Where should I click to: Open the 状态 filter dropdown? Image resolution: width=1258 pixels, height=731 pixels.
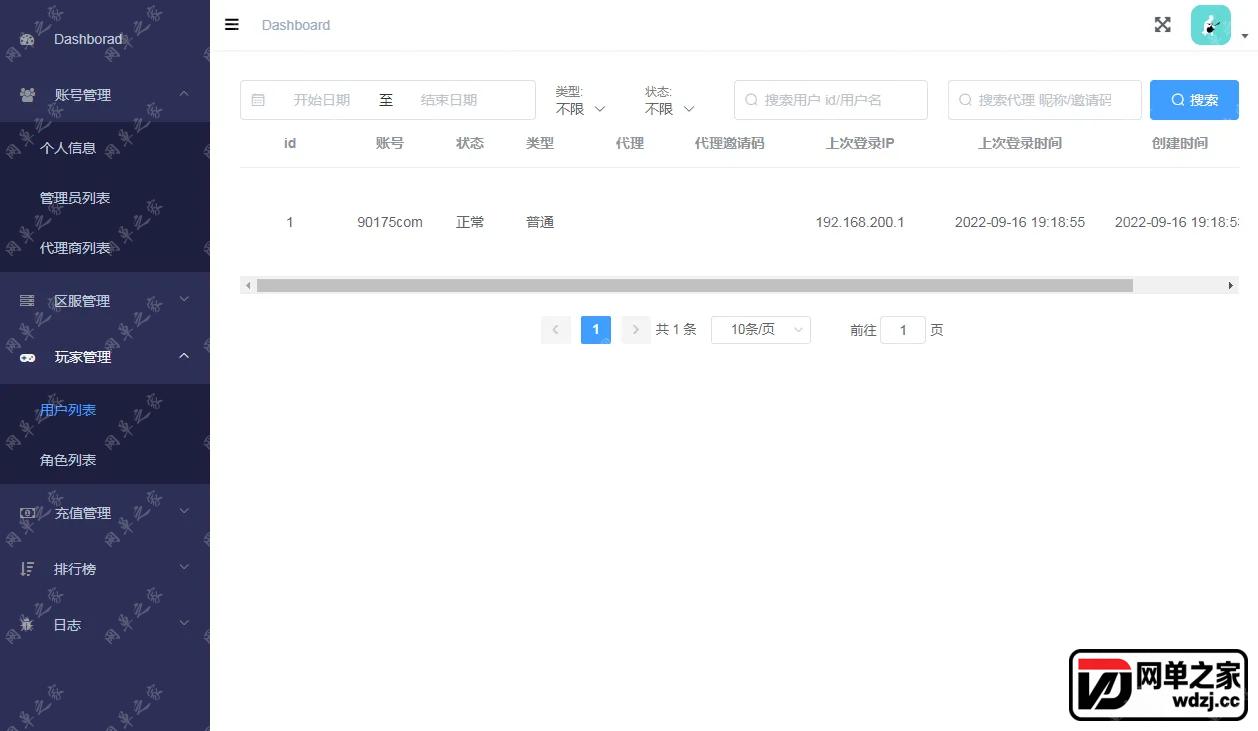pos(670,109)
